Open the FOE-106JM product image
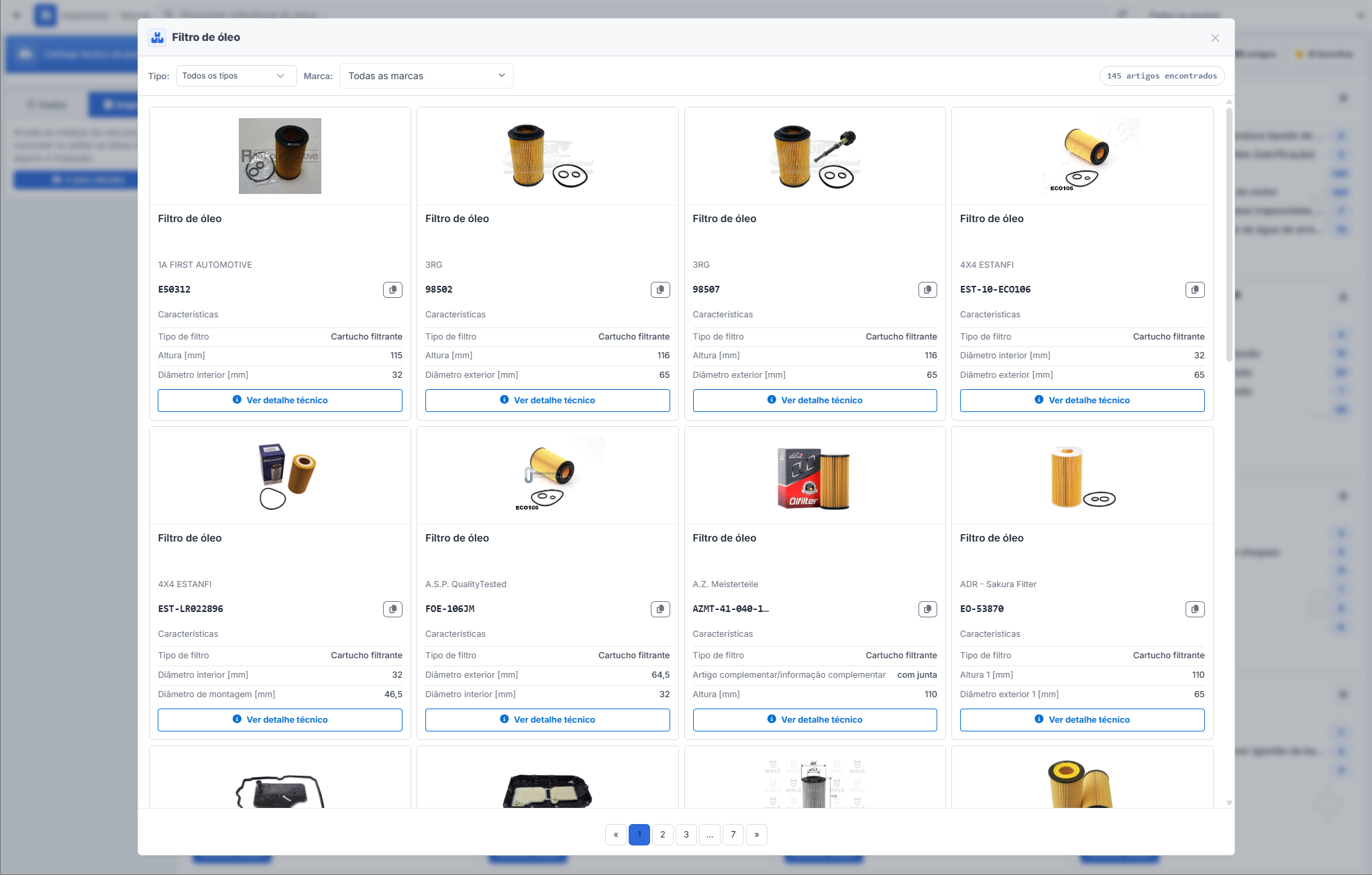This screenshot has width=1372, height=875. (557, 474)
